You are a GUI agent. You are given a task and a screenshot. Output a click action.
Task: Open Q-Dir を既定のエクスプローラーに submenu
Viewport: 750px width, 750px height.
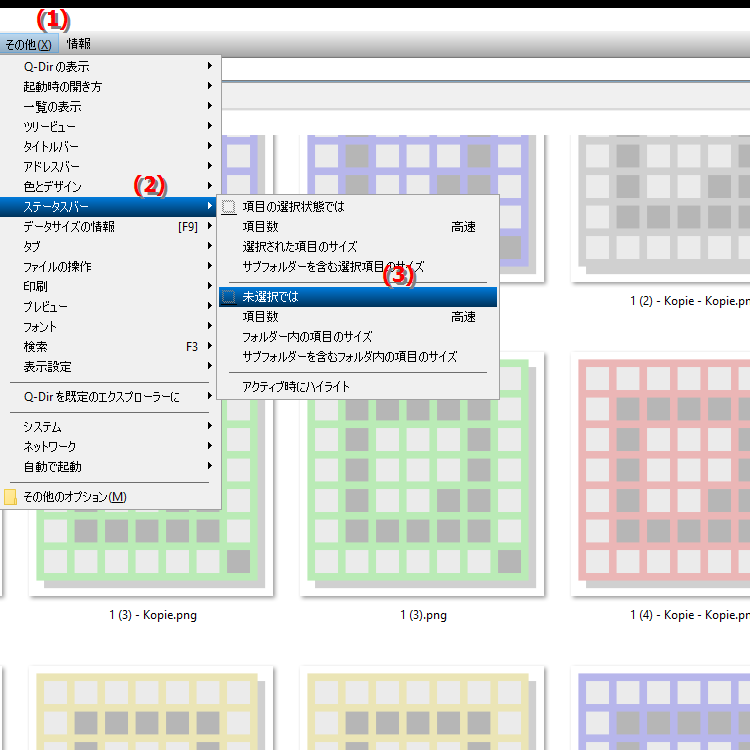[x=109, y=397]
